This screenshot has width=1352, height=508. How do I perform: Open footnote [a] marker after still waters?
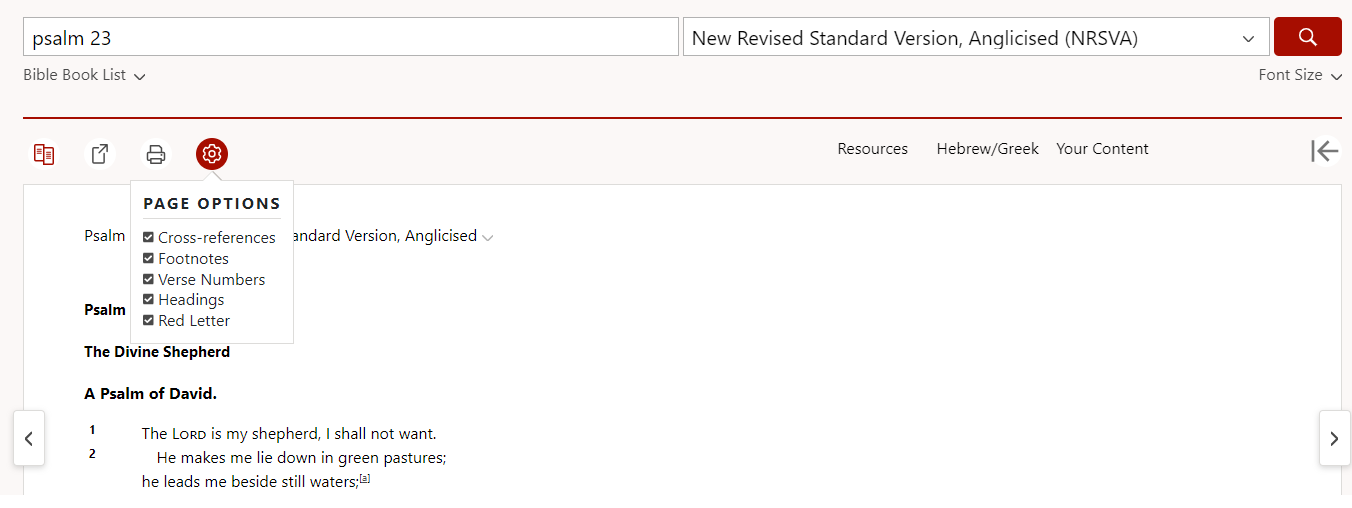pos(365,478)
